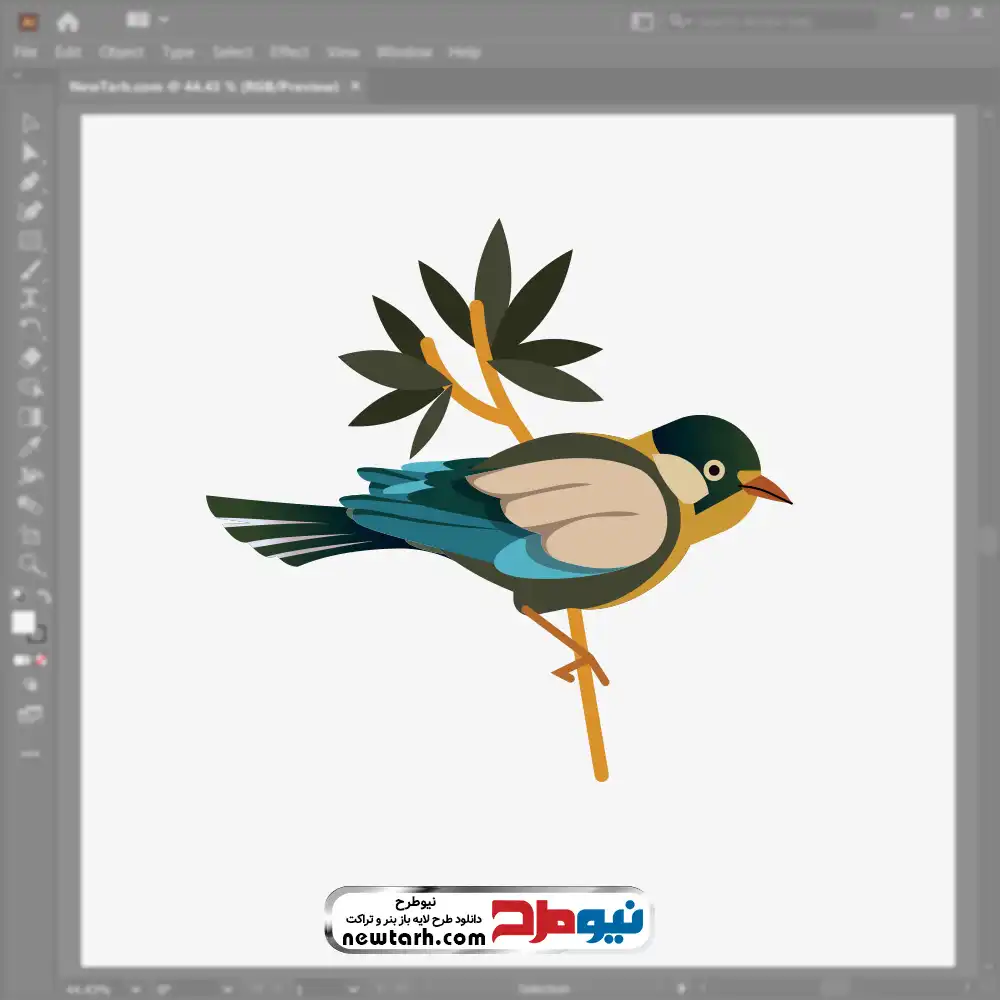Viewport: 1000px width, 1000px height.
Task: Open the Effect menu
Action: (290, 52)
